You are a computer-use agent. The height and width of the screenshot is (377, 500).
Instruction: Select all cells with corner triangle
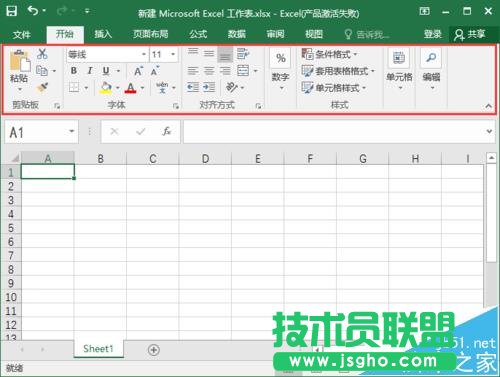coord(15,158)
